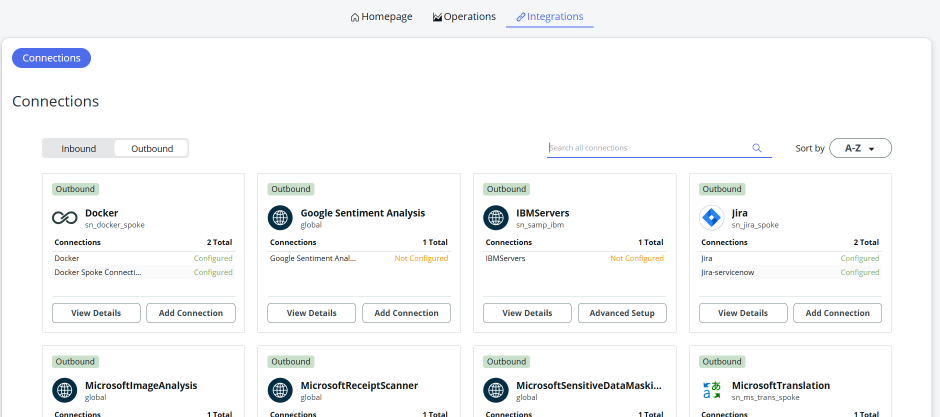Screen dimensions: 940x417
Task: Click the Docker infinity logo icon
Action: (x=64, y=217)
